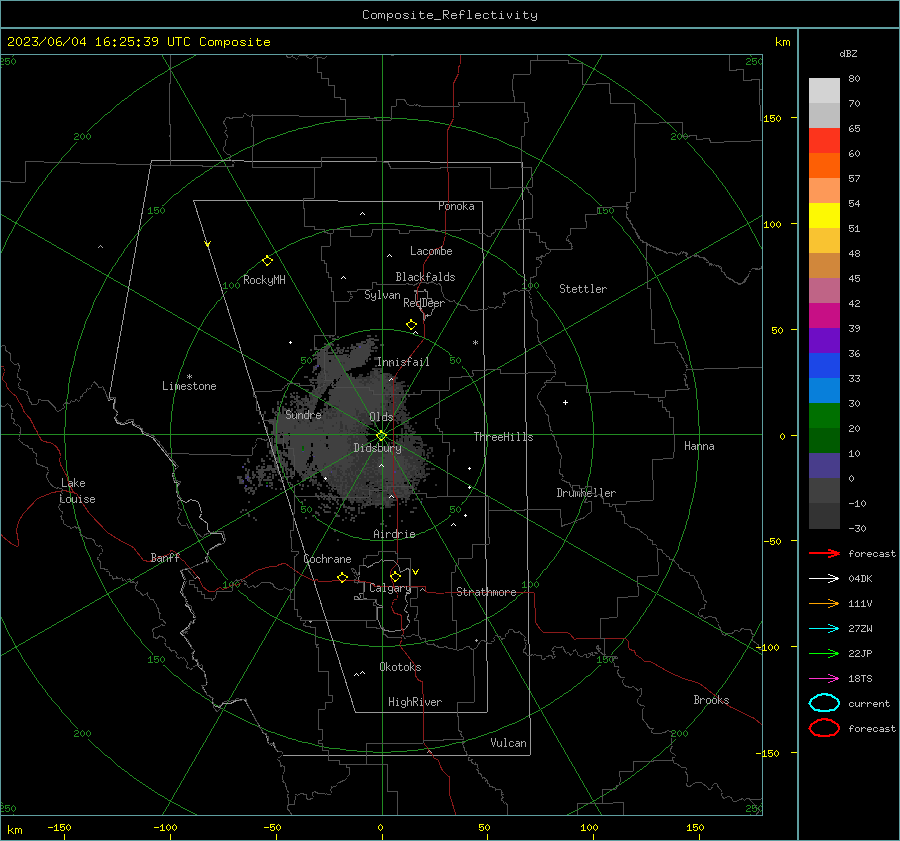Image resolution: width=900 pixels, height=841 pixels.
Task: Click the Innisfail label on map
Action: pos(403,362)
